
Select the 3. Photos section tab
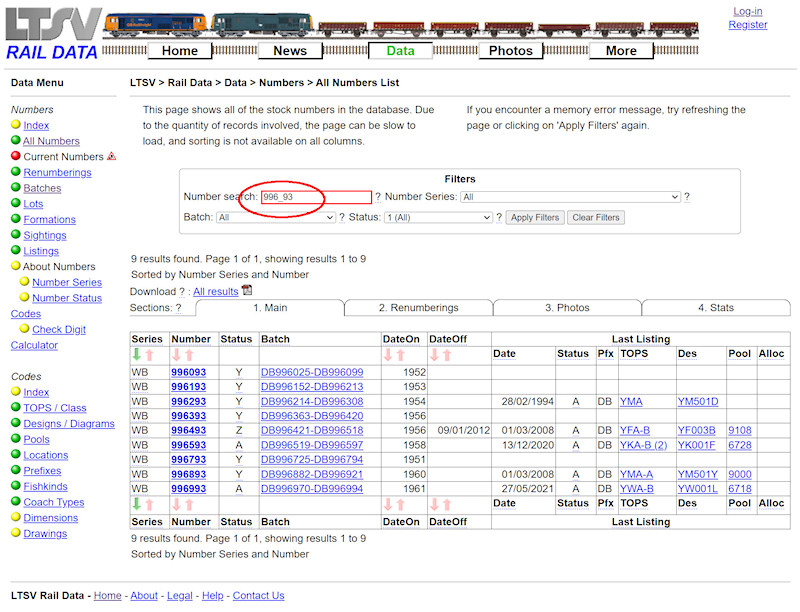(567, 308)
